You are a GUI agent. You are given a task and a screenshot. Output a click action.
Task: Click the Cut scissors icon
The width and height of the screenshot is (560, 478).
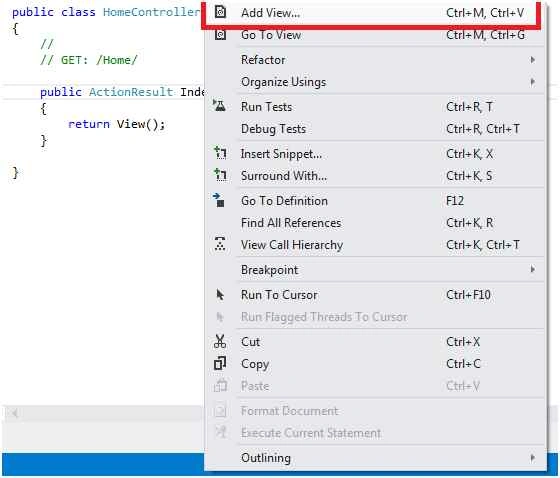(x=220, y=341)
